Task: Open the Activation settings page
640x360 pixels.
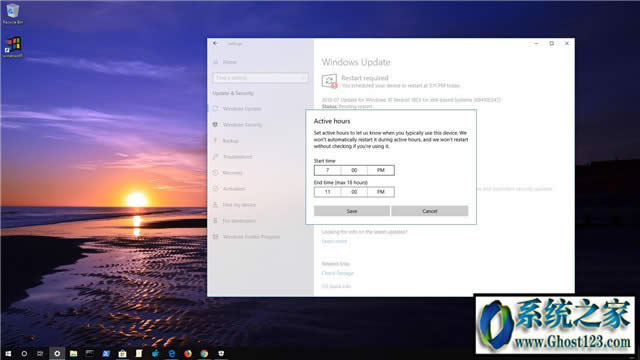Action: click(234, 189)
